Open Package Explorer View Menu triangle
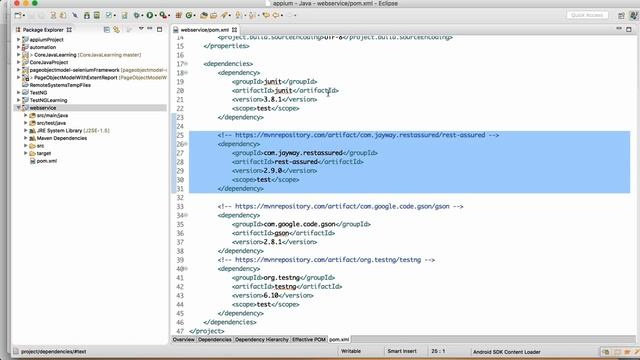The width and height of the screenshot is (640, 360). [x=141, y=29]
